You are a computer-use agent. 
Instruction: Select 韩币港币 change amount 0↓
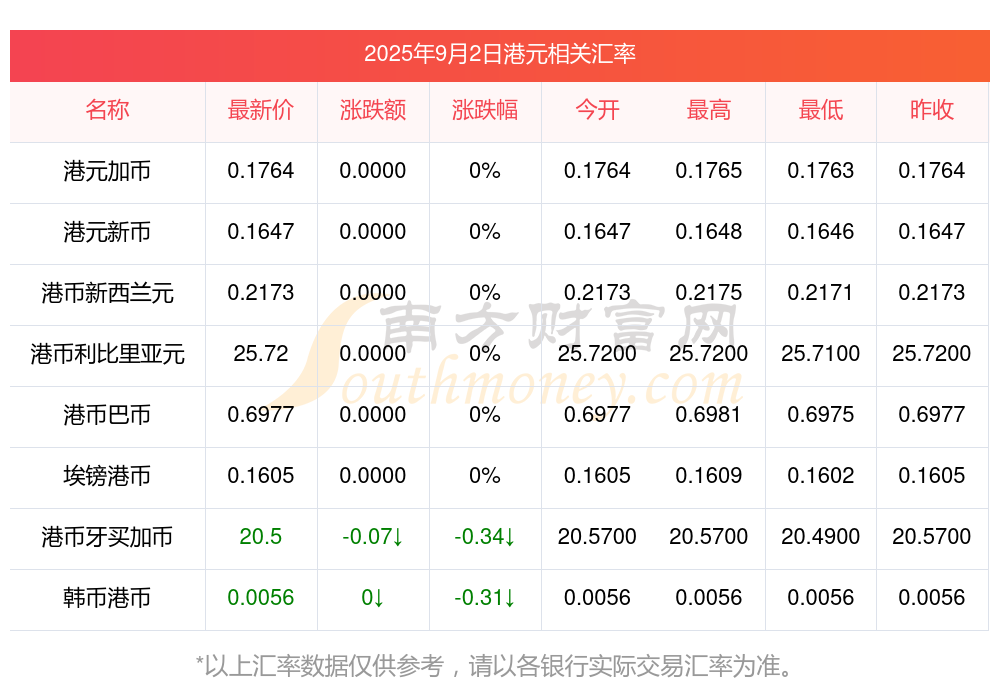373,597
